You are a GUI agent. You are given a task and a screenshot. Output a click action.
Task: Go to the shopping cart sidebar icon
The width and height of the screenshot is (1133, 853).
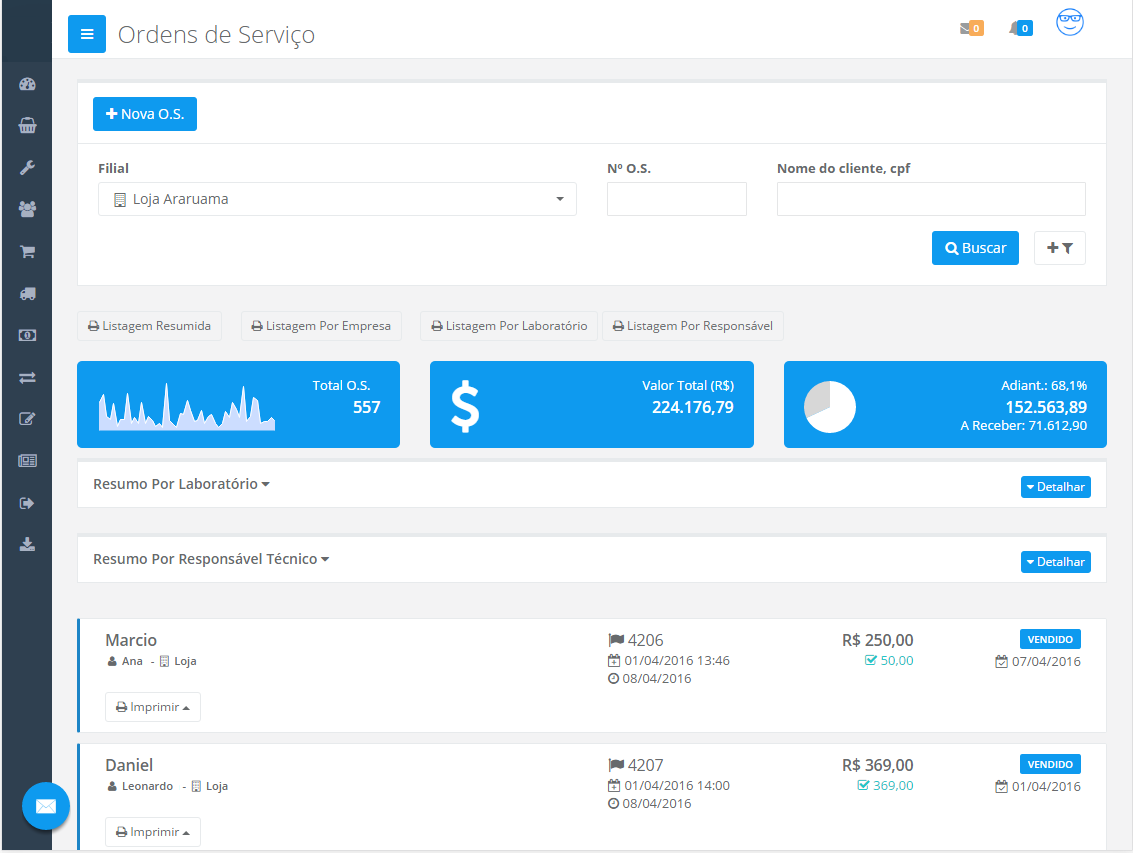27,252
